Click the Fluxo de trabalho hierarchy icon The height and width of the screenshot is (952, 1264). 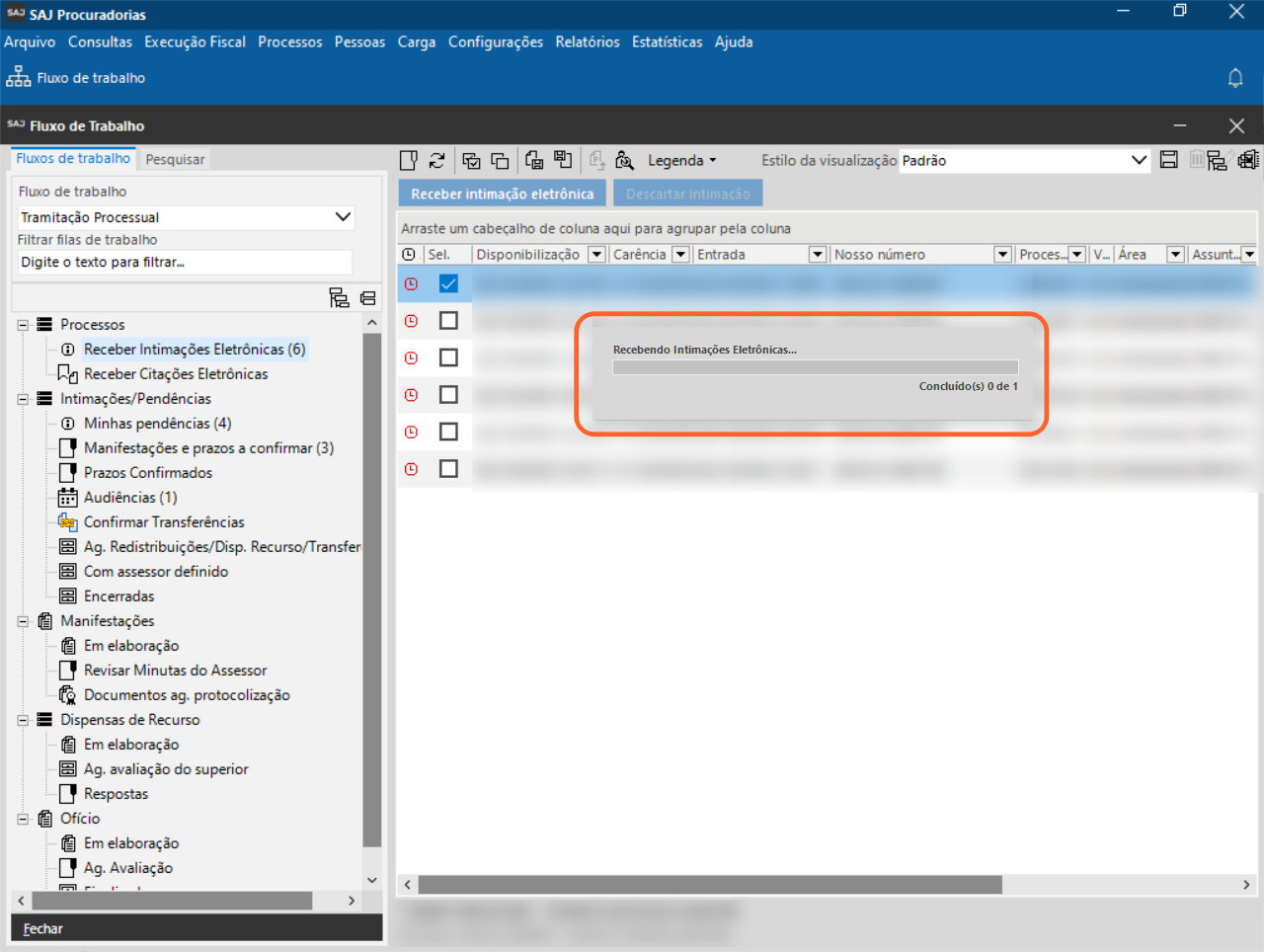click(x=18, y=78)
